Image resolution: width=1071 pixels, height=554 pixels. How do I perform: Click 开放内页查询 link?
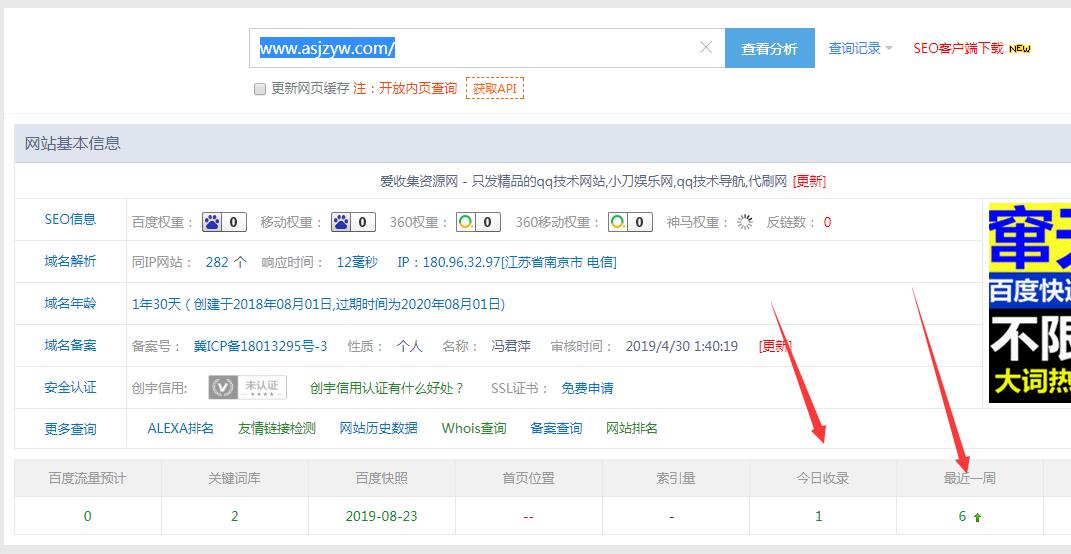[x=418, y=88]
